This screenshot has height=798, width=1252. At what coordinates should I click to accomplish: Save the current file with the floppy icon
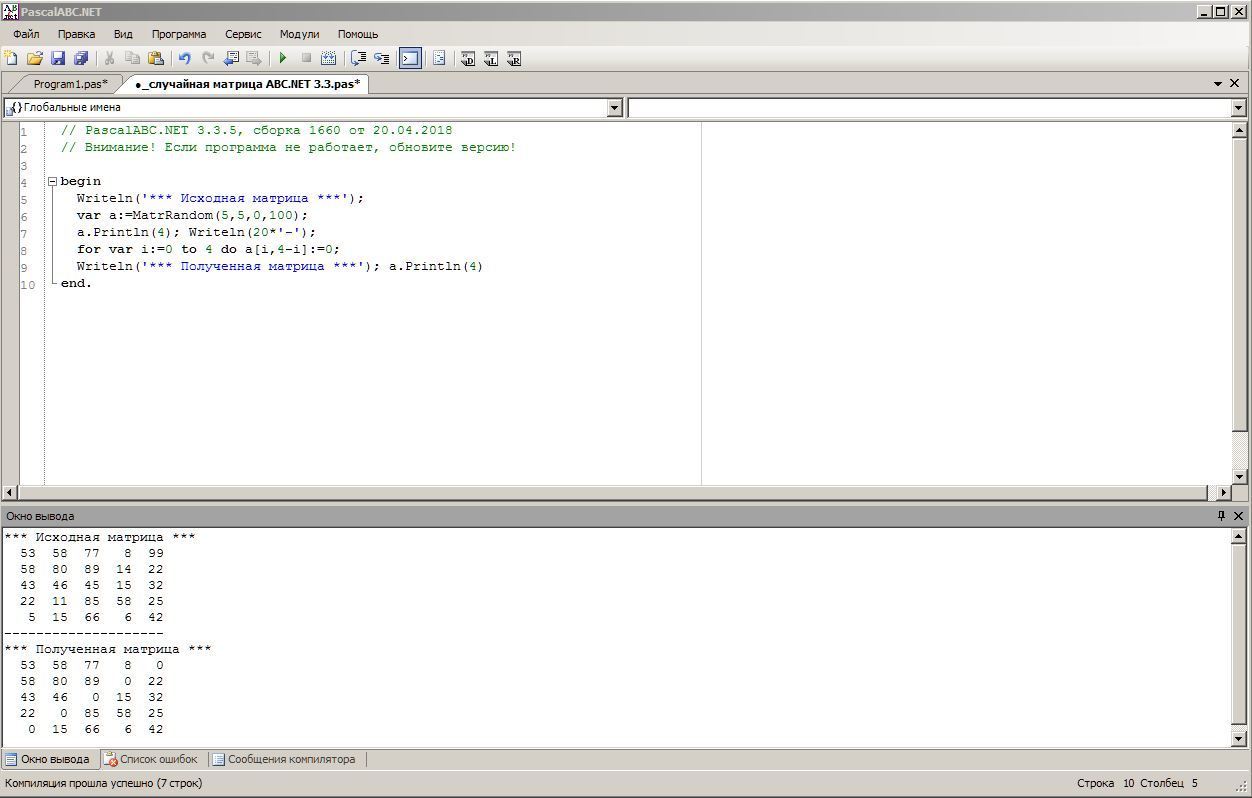click(x=57, y=59)
